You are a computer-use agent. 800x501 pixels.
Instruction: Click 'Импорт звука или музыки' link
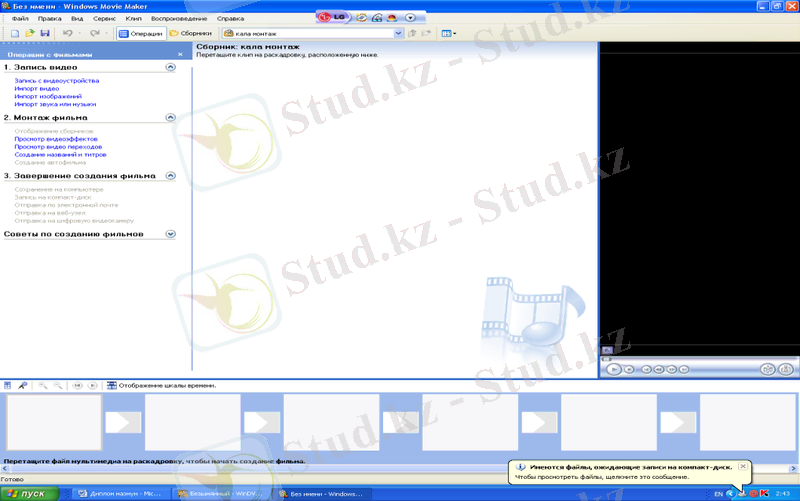click(55, 104)
